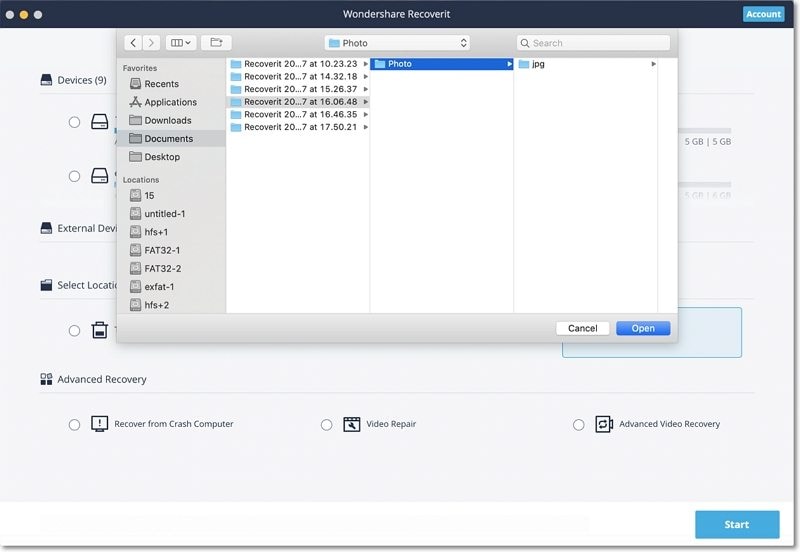Expand arrow of Recoverit 17.50.21 folder
This screenshot has width=800, height=552.
[365, 127]
